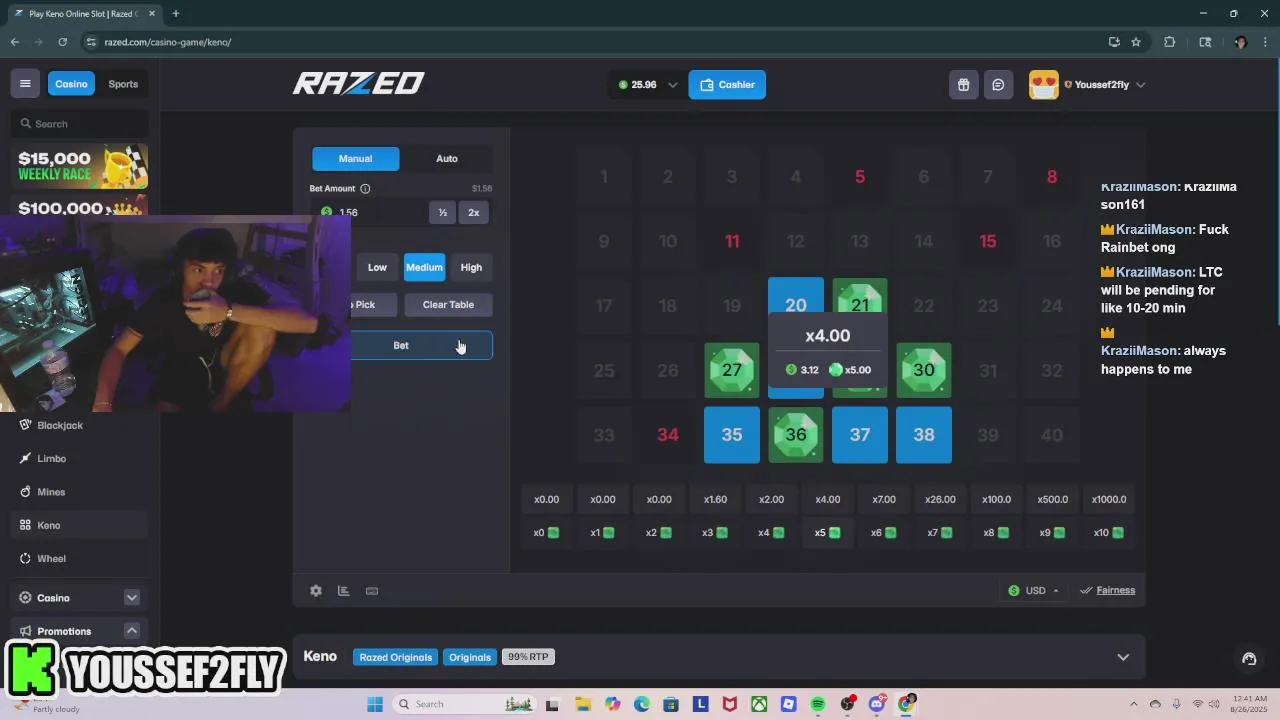
Task: Click Razed Originals tag
Action: [396, 657]
